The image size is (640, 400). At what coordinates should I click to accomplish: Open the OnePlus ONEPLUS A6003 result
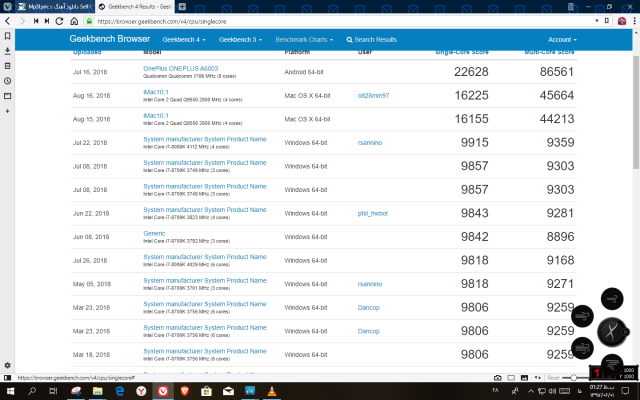pyautogui.click(x=183, y=68)
